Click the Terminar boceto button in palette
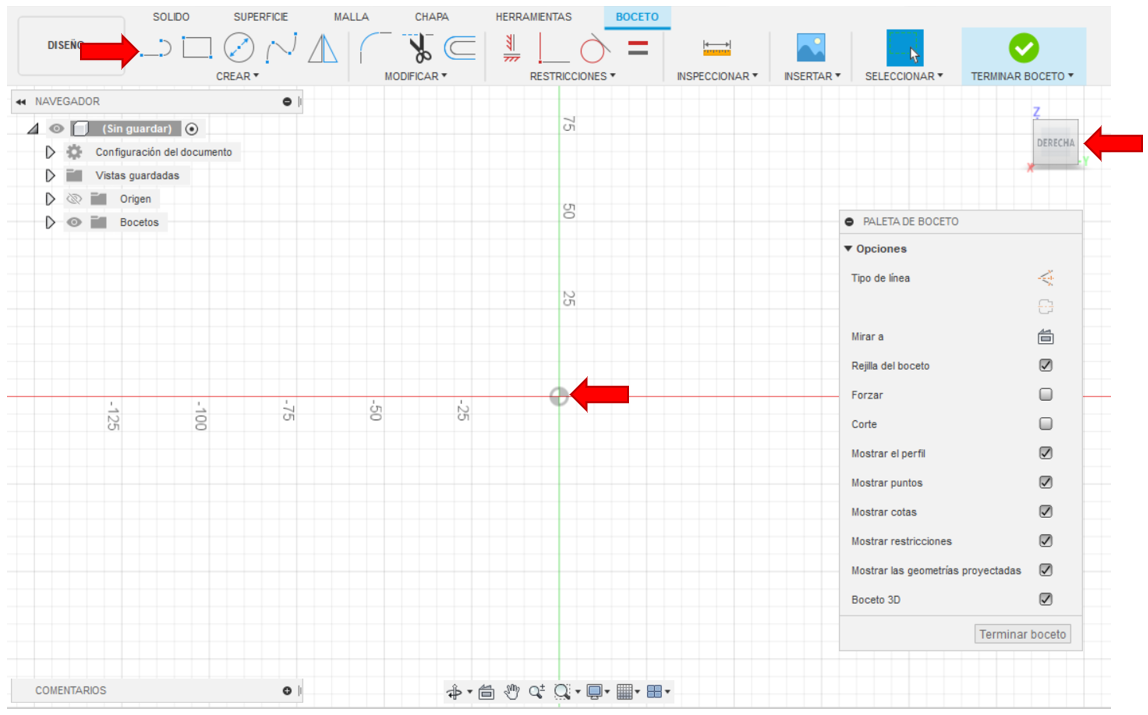The height and width of the screenshot is (715, 1148). point(1022,634)
